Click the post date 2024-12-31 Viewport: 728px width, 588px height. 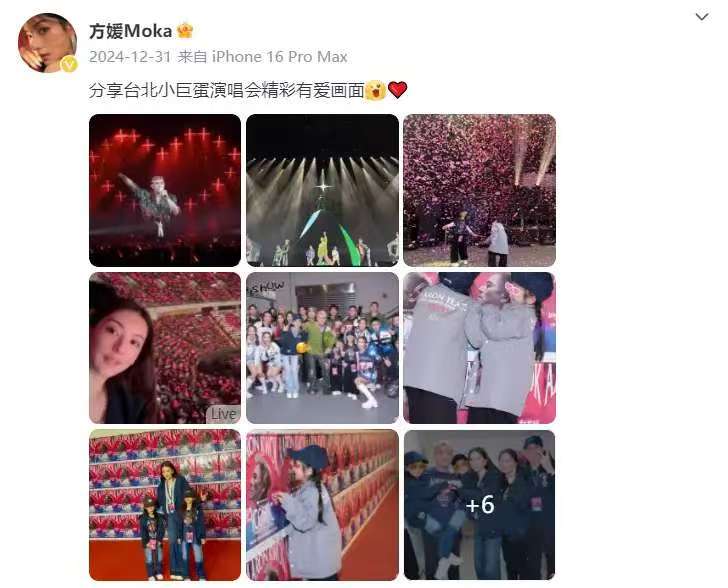tap(130, 57)
